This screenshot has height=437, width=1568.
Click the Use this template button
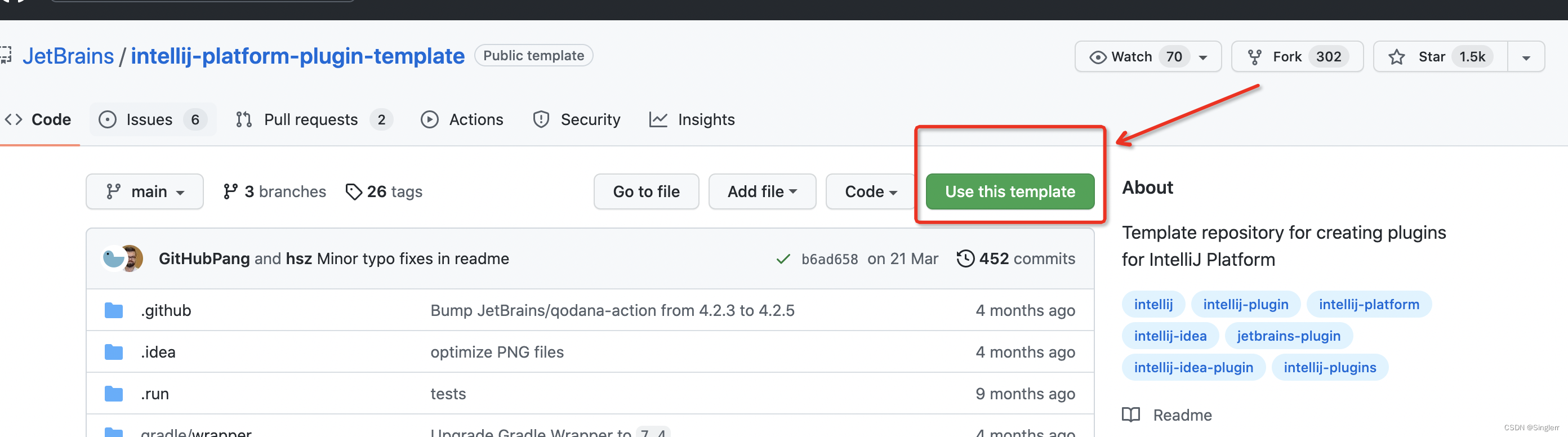(x=1010, y=191)
